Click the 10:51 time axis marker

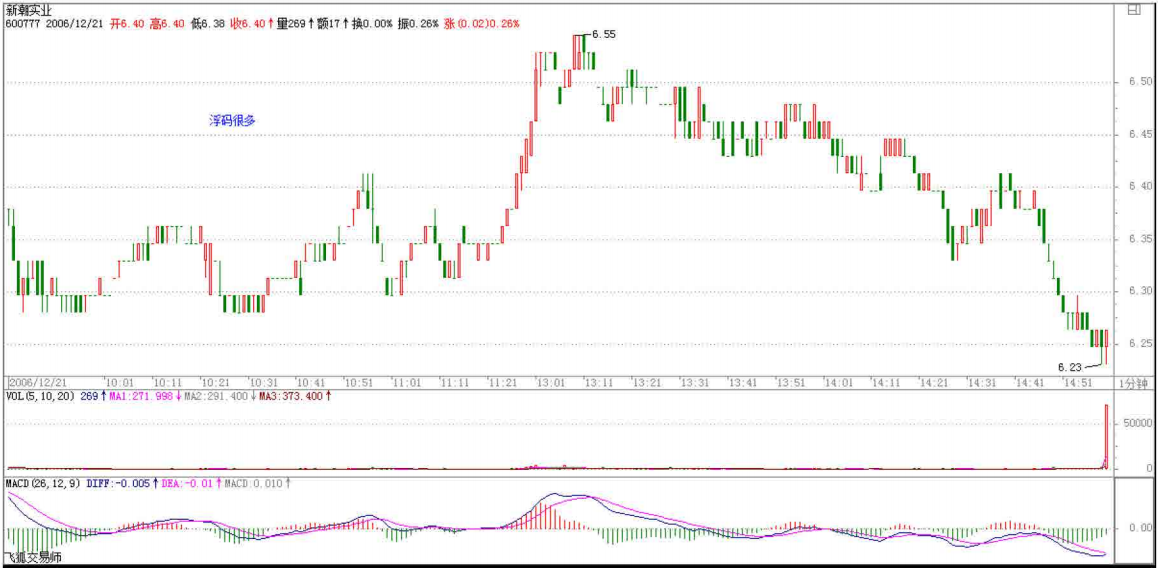coord(359,383)
